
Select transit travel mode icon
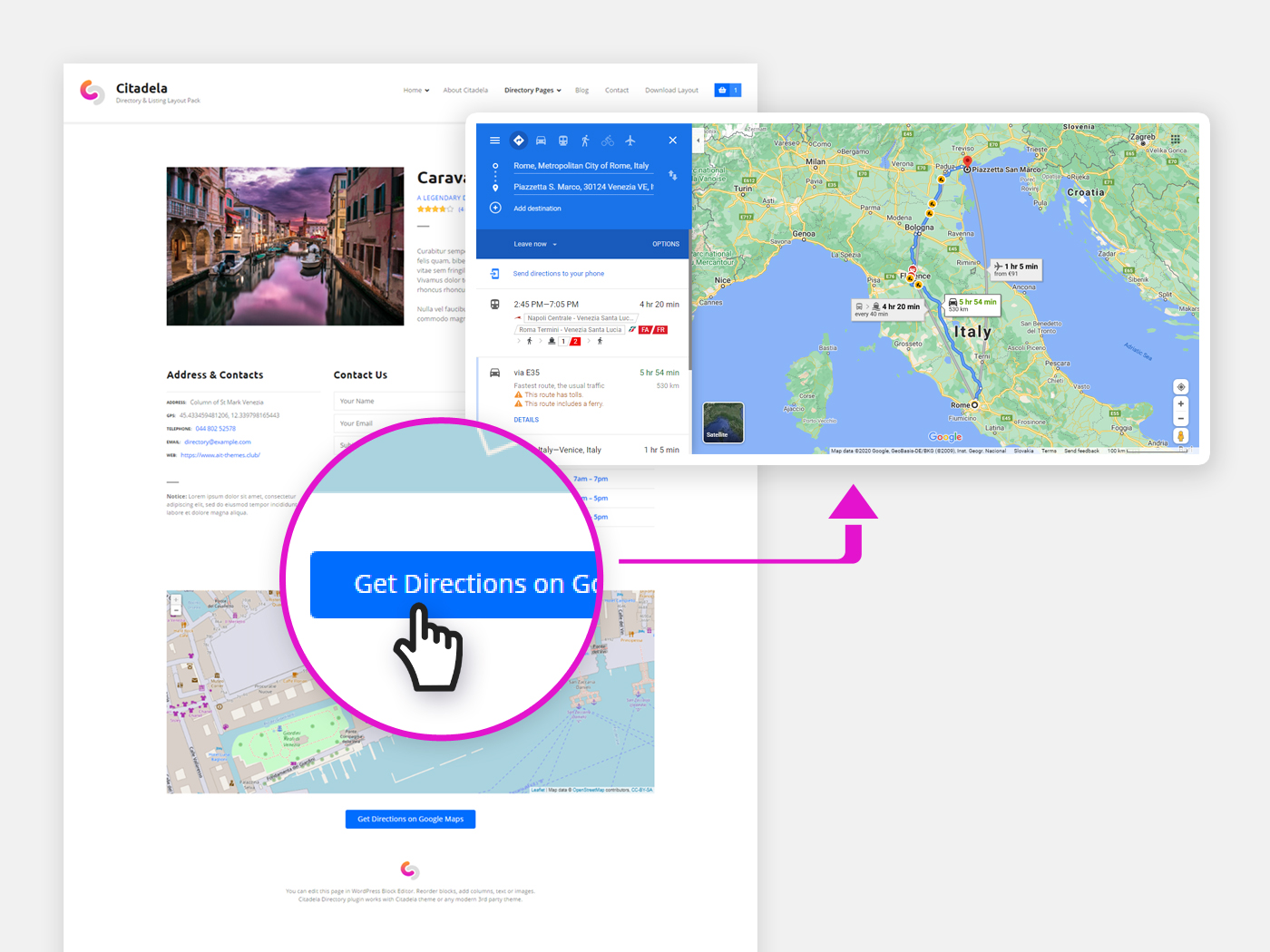tap(563, 141)
